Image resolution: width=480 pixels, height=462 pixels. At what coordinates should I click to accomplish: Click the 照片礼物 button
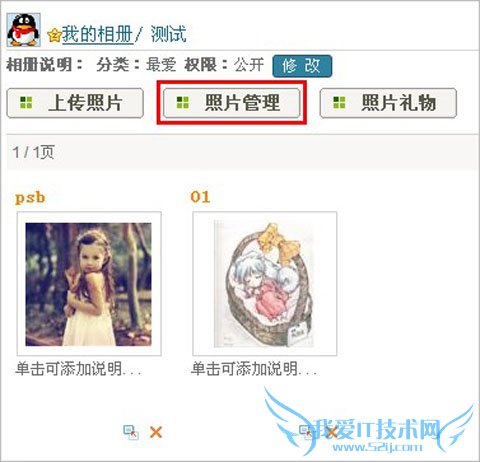point(388,103)
